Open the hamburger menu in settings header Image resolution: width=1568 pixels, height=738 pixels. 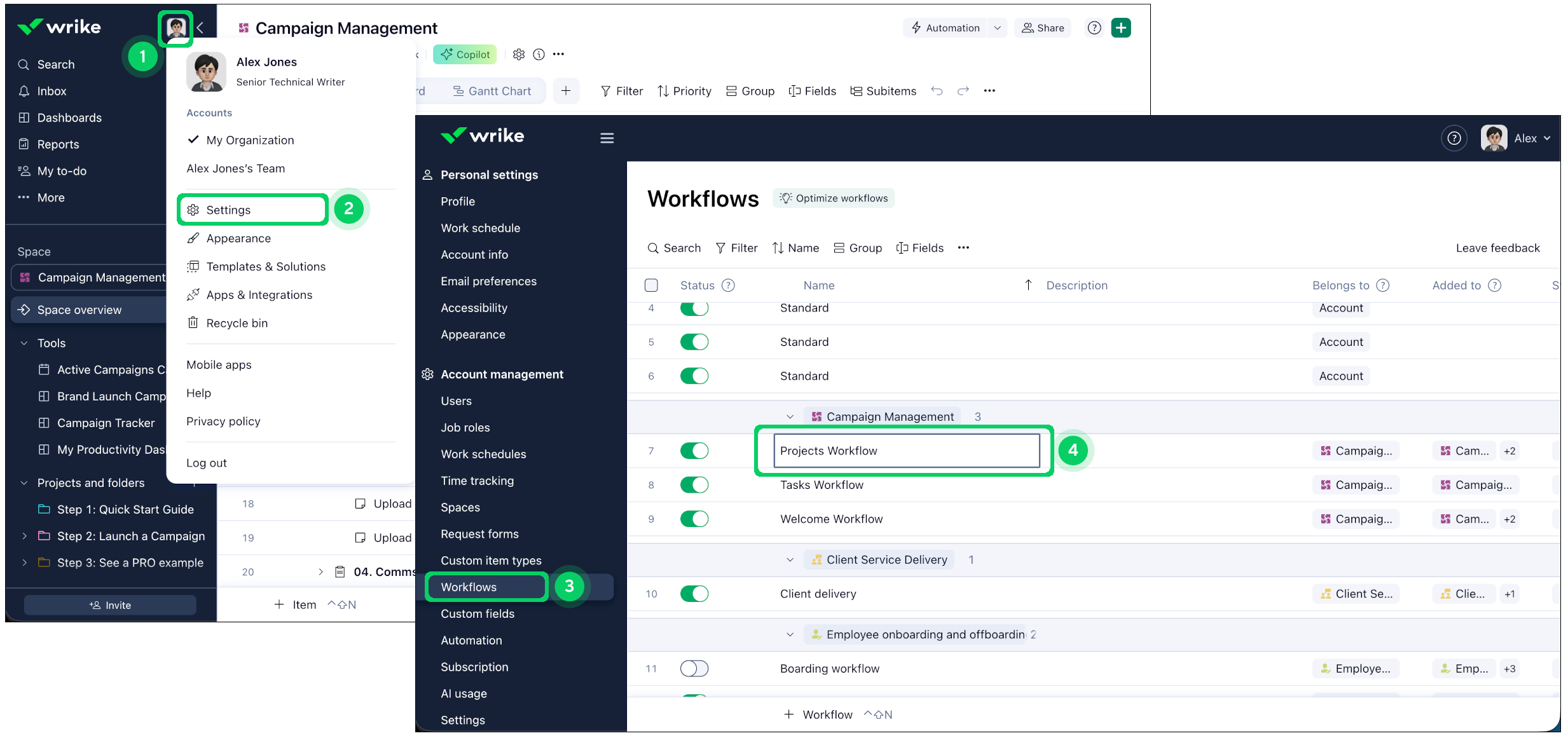pos(607,138)
